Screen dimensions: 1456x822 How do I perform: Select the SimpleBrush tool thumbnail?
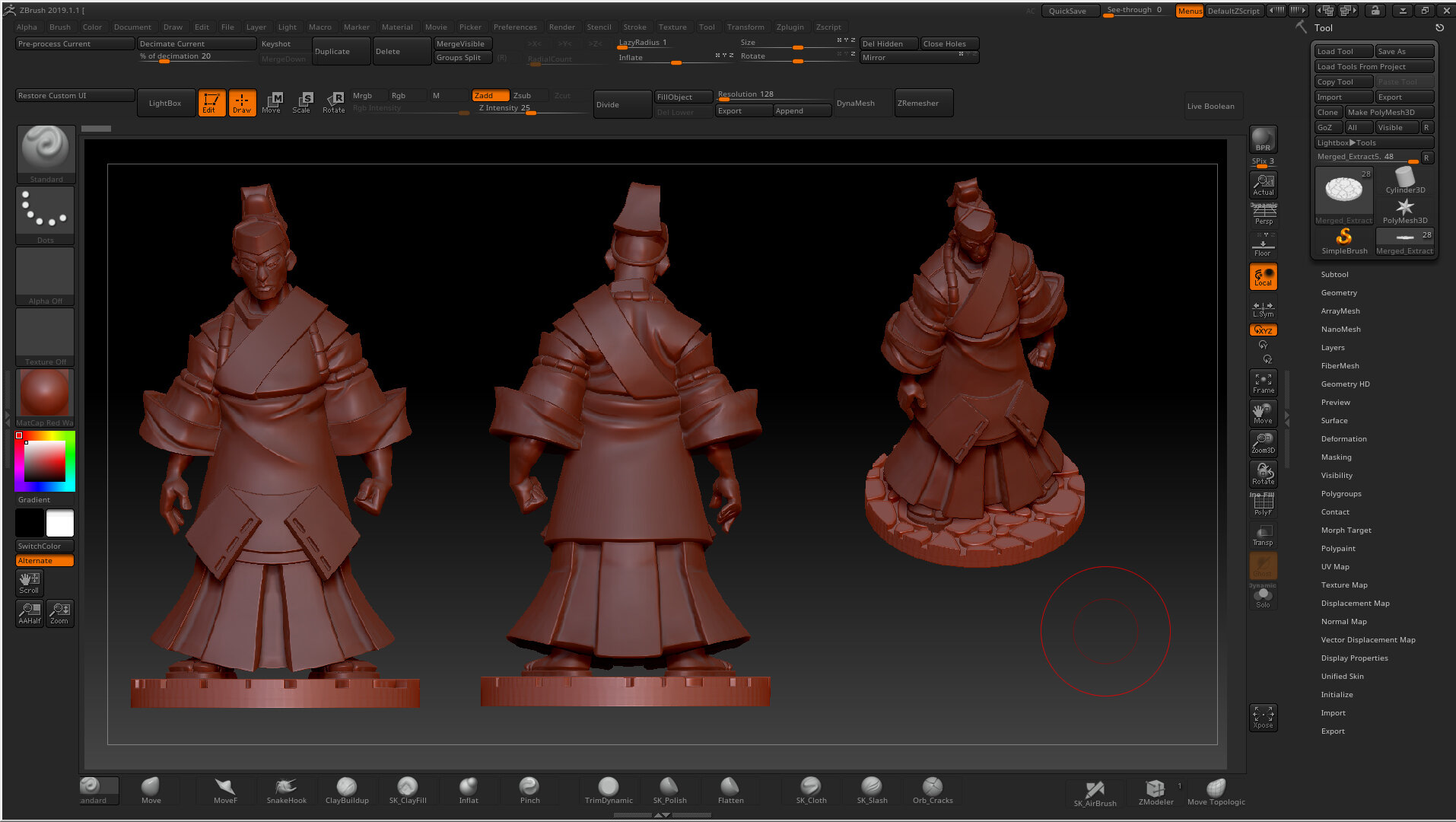pos(1344,241)
